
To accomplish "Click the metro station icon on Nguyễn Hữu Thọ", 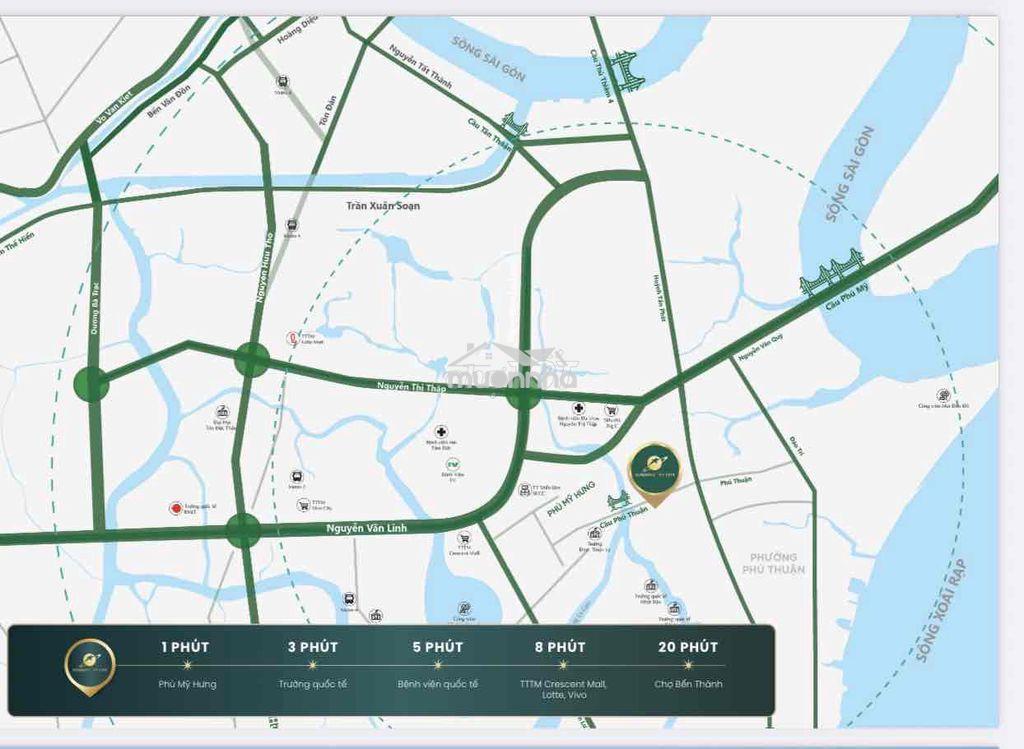I will tap(292, 226).
